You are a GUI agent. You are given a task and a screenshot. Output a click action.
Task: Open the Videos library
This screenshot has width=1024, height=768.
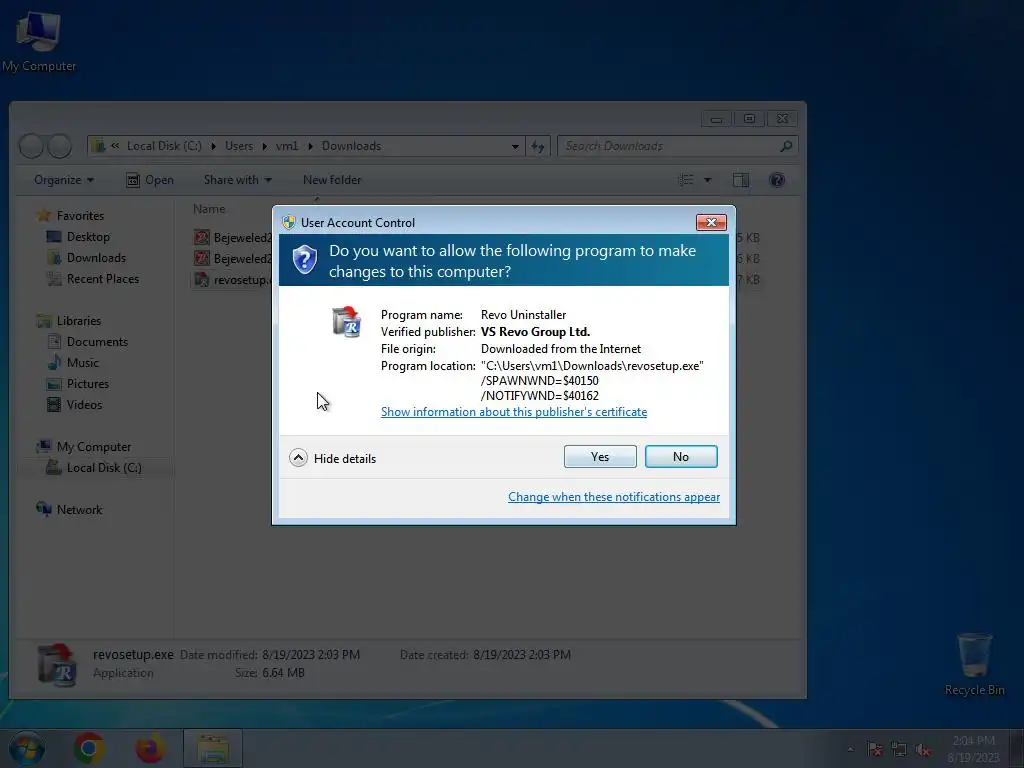[84, 404]
